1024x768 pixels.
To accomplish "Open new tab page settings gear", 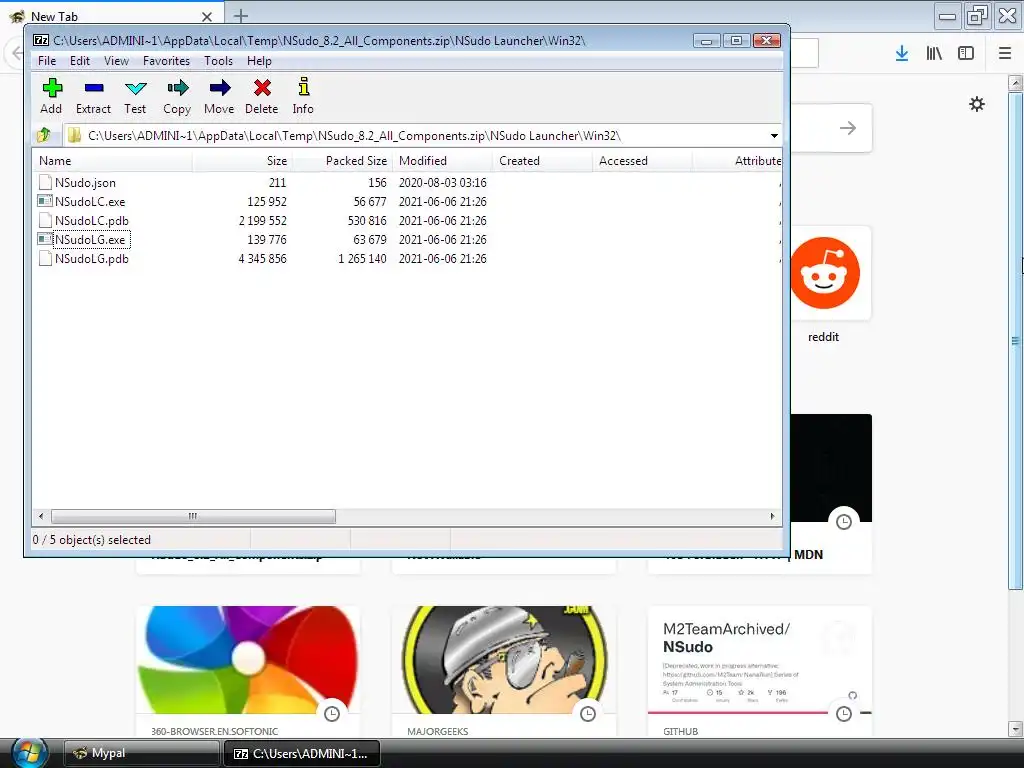I will [977, 104].
